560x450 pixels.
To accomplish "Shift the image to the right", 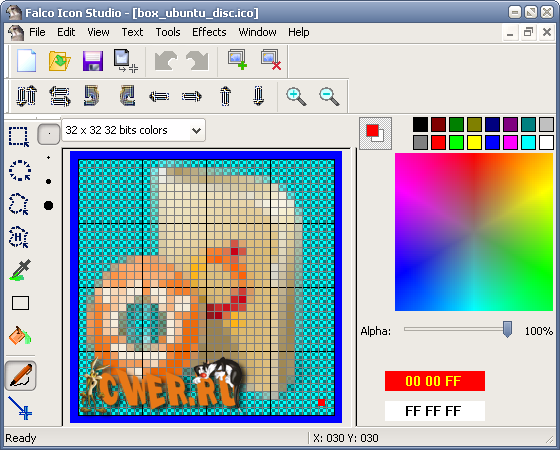I will (192, 96).
